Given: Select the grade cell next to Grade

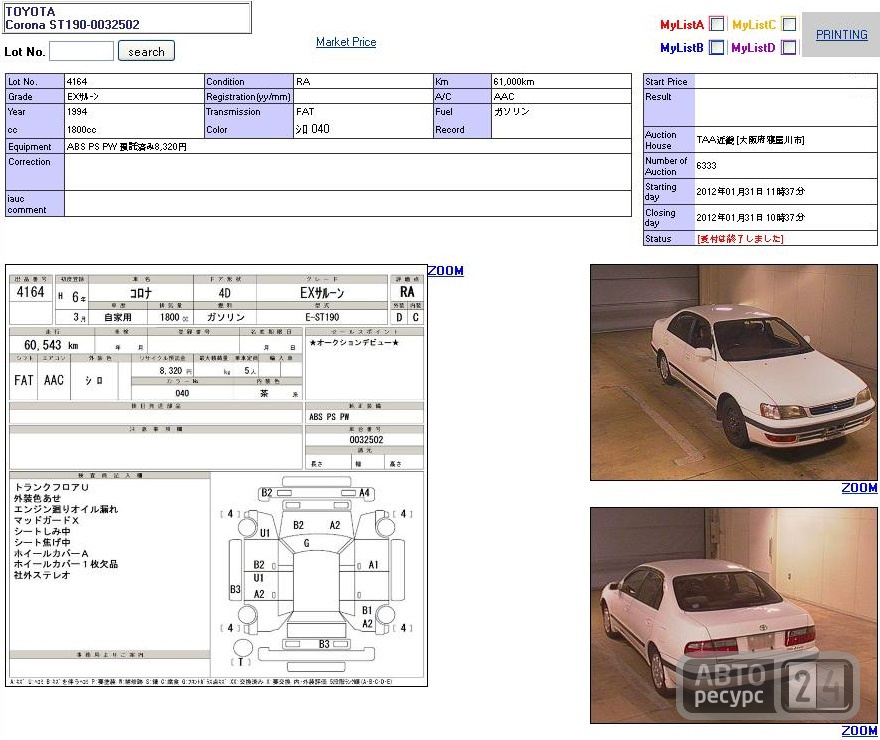Looking at the screenshot, I should coord(134,96).
